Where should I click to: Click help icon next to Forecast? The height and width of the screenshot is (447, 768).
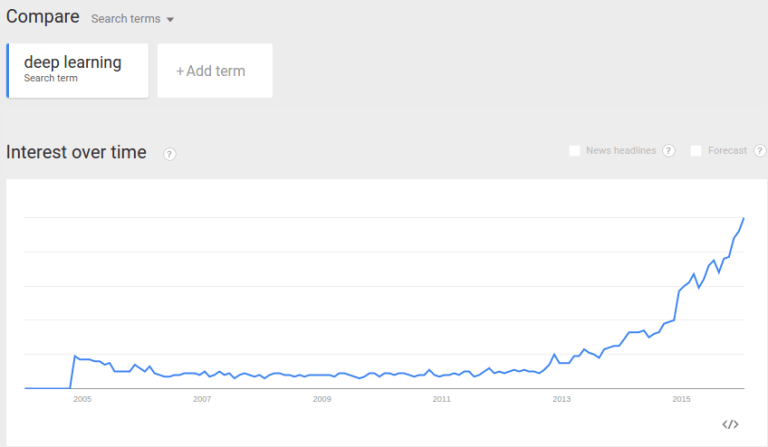[x=759, y=151]
